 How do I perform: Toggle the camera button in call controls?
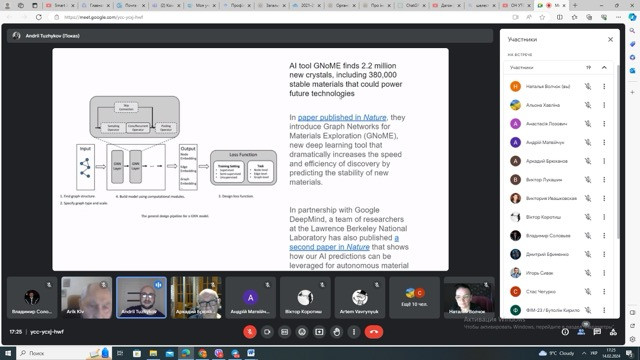(267, 332)
